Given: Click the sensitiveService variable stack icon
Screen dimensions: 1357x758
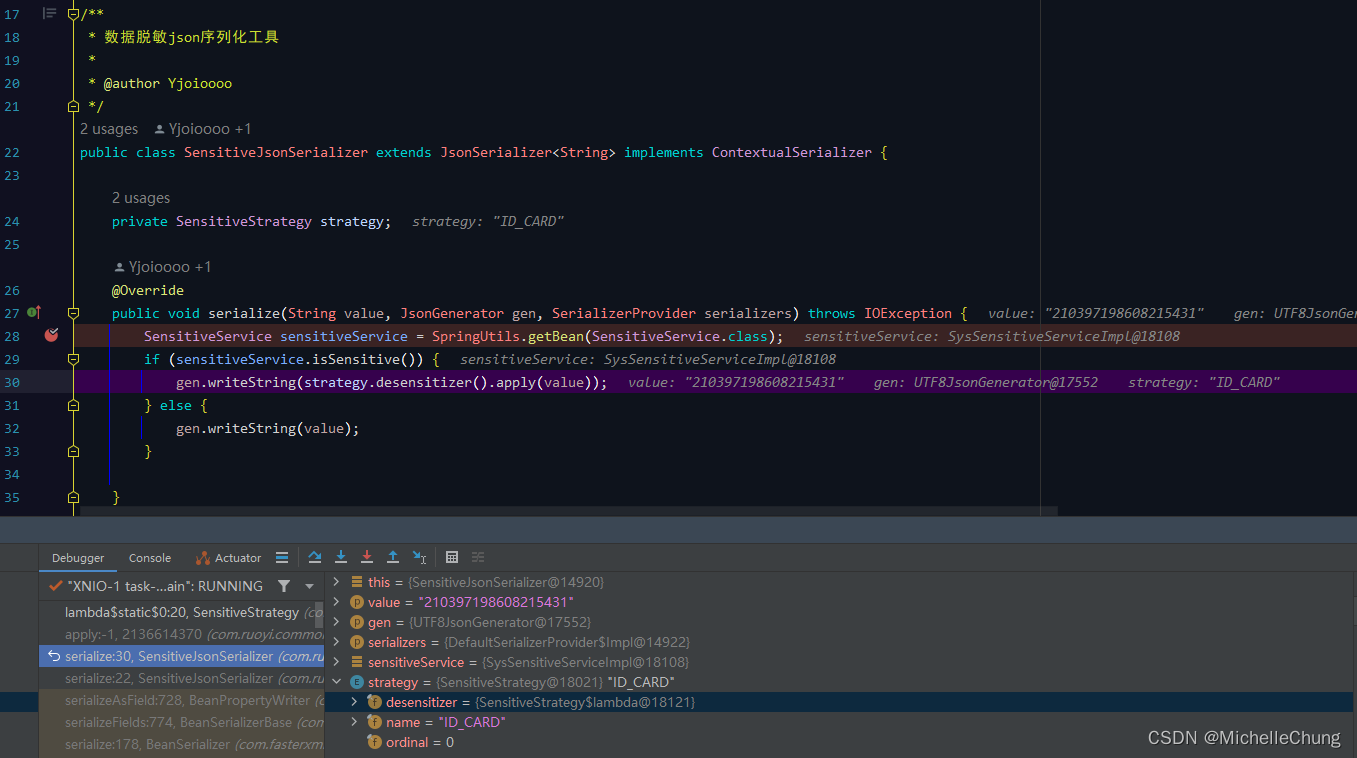Looking at the screenshot, I should (356, 662).
